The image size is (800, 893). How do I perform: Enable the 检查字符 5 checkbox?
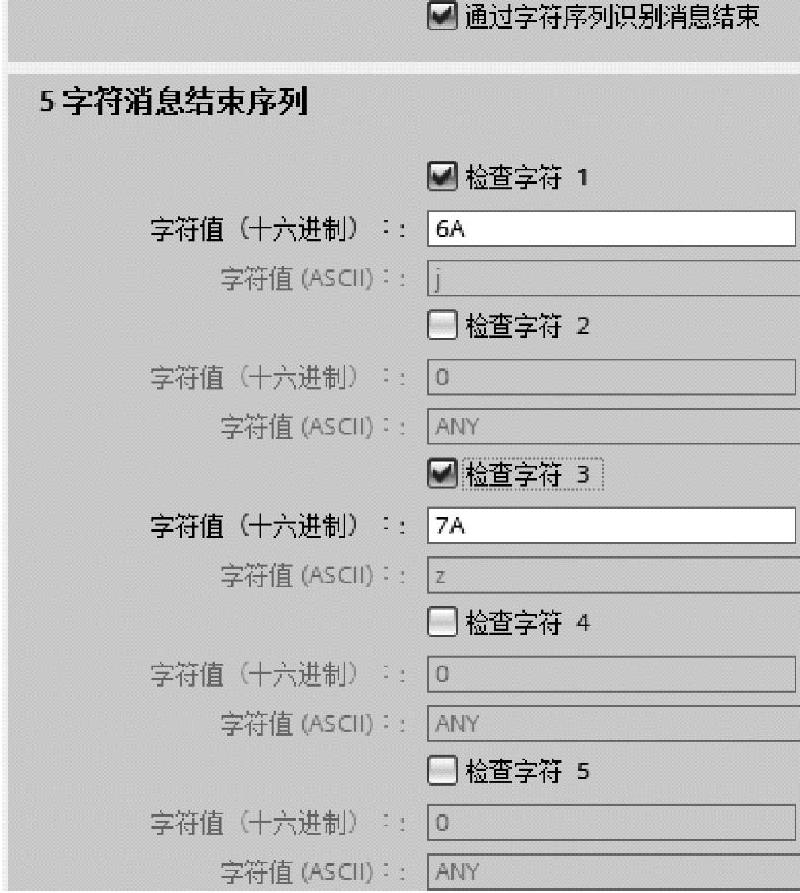pyautogui.click(x=441, y=771)
